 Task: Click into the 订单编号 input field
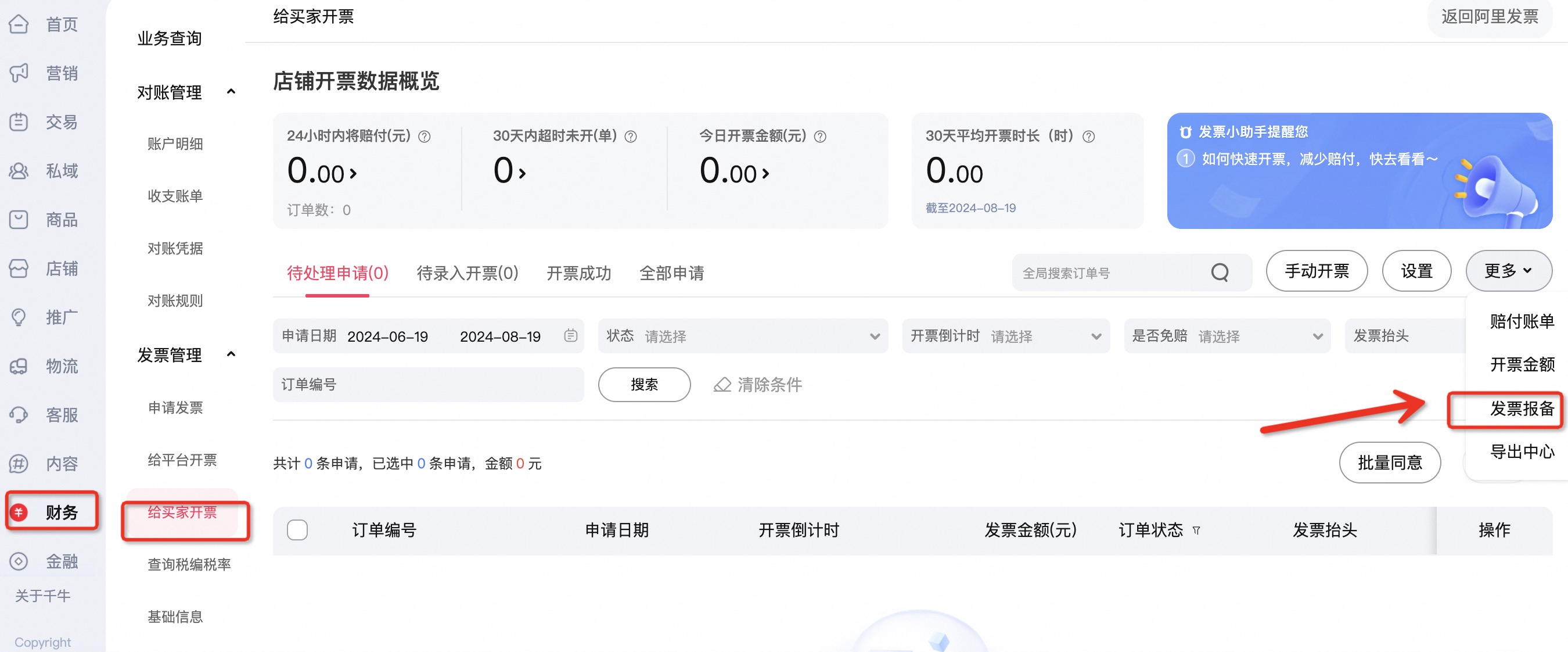[428, 385]
